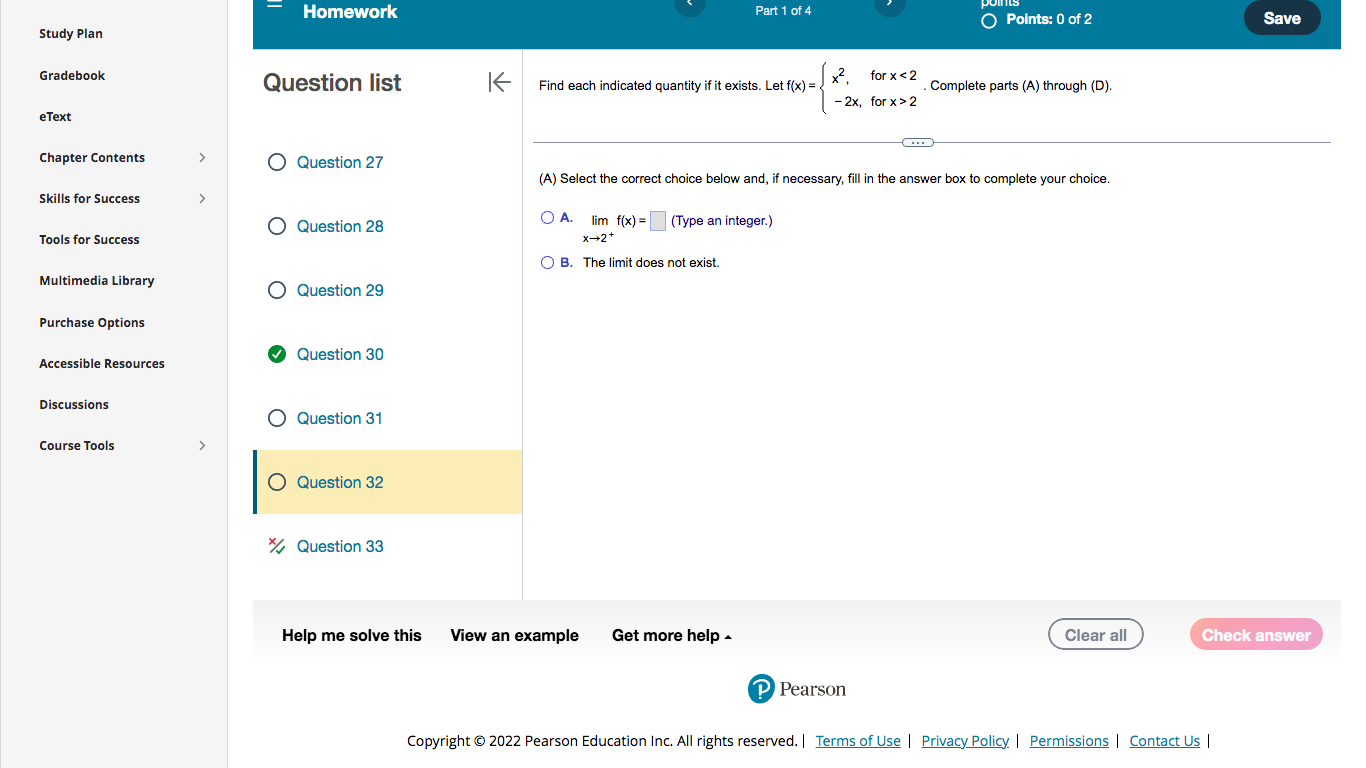The height and width of the screenshot is (768, 1366).
Task: Click Check answer button
Action: coord(1256,635)
